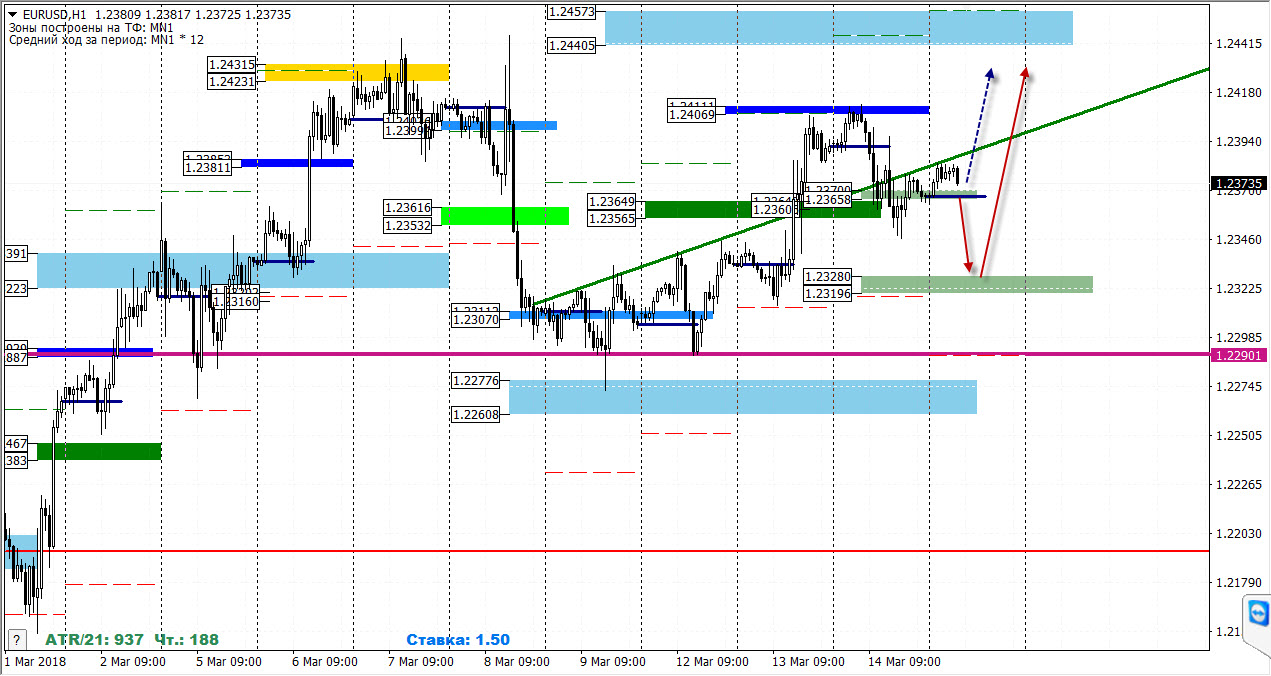Click the 1.23460 value on price axis
Screen dimensions: 1271x676
[x=1240, y=240]
